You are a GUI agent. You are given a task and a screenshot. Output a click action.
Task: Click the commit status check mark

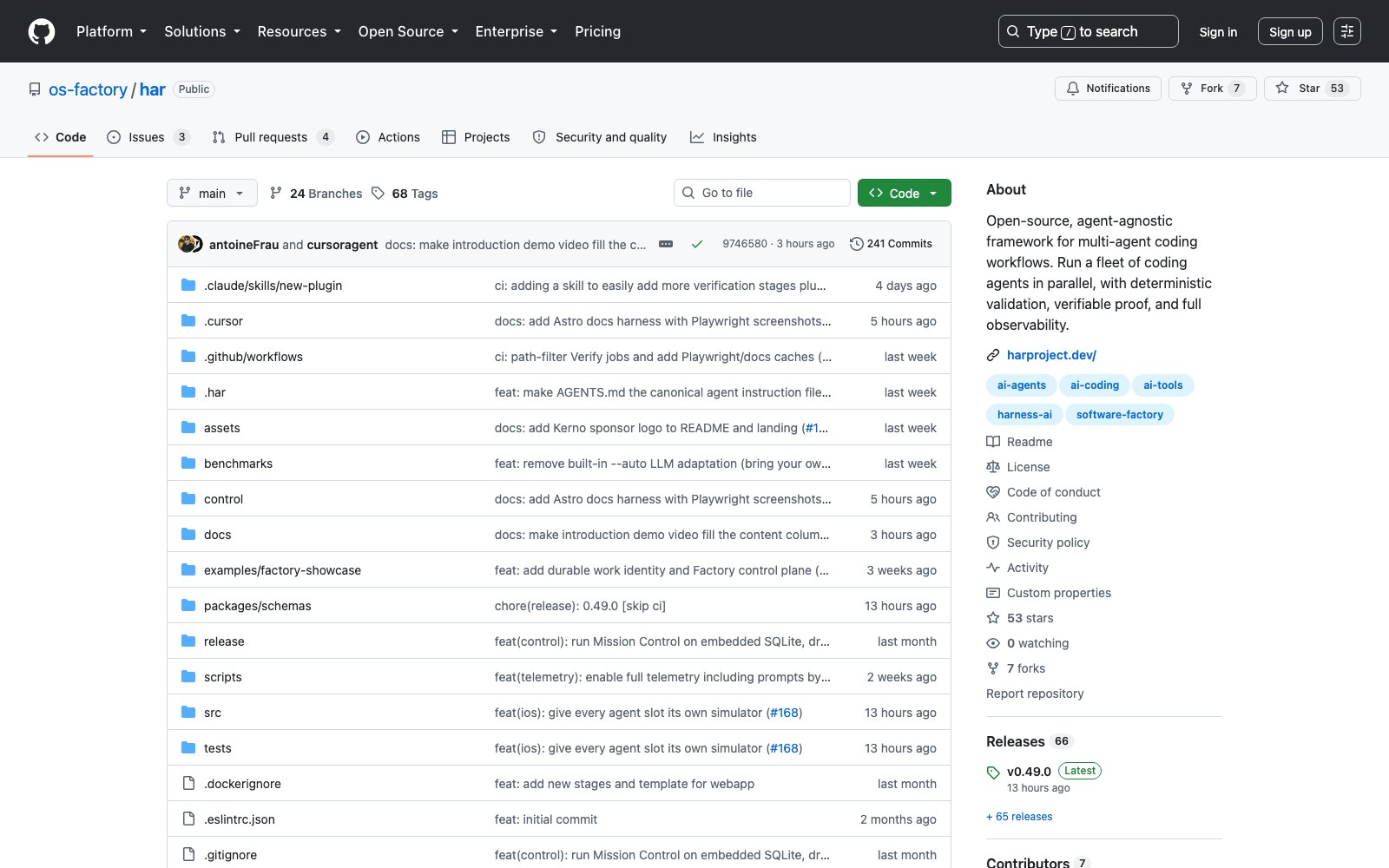pos(697,244)
